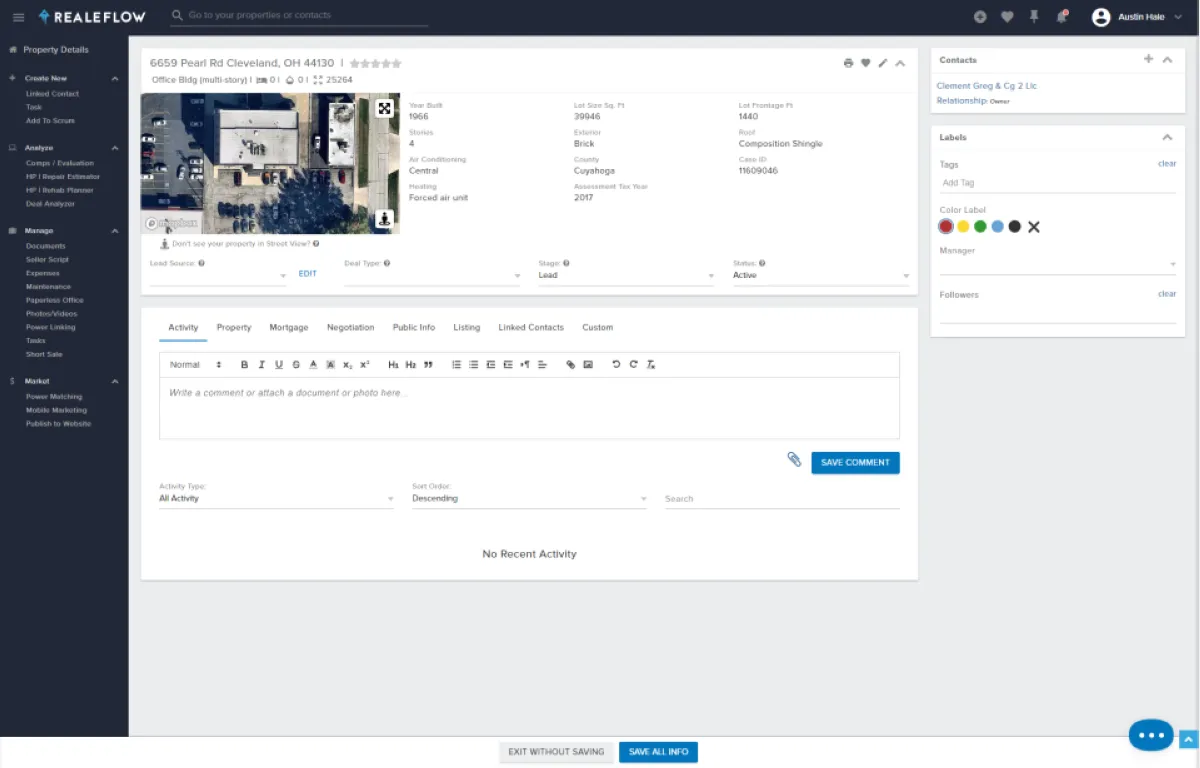Switch to the Mortgage tab
This screenshot has height=768, width=1200.
289,327
